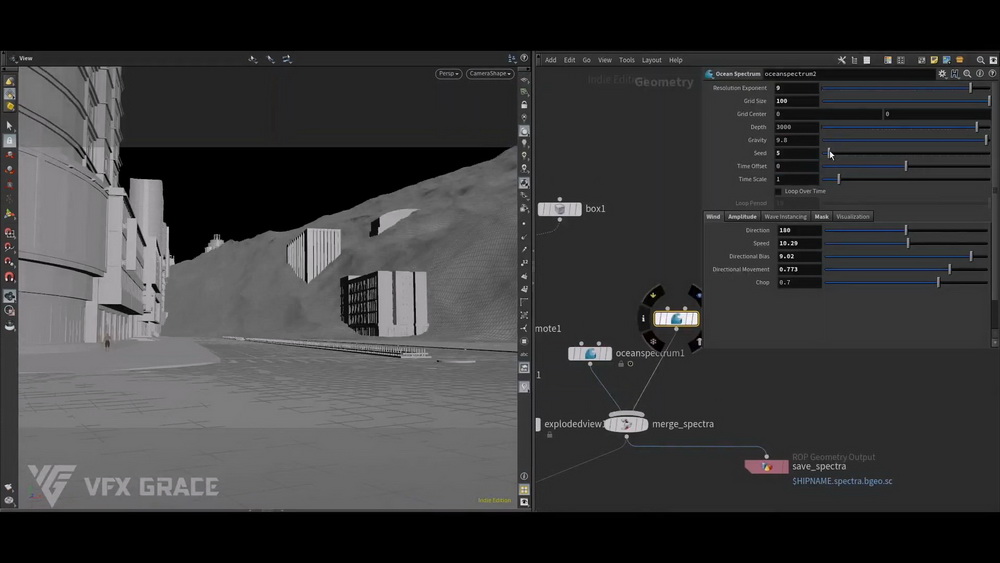
Task: Click the Seed slider track
Action: click(906, 153)
